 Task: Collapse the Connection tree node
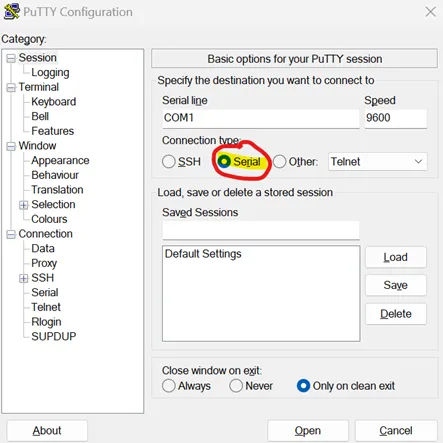point(11,234)
